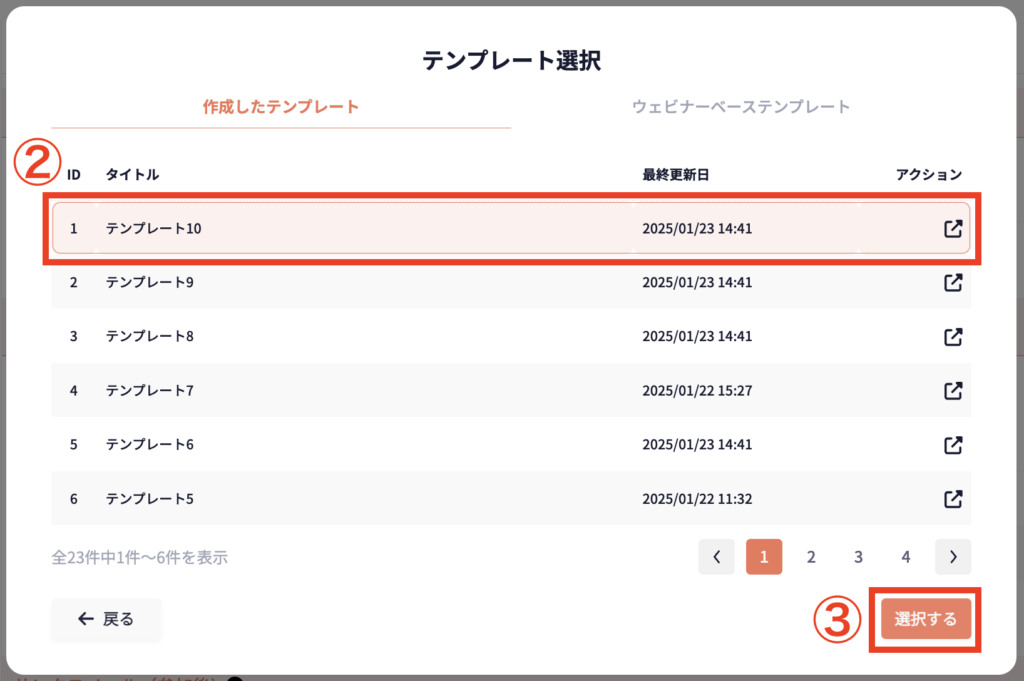Image resolution: width=1024 pixels, height=681 pixels.
Task: Jump to page 2
Action: pyautogui.click(x=811, y=557)
